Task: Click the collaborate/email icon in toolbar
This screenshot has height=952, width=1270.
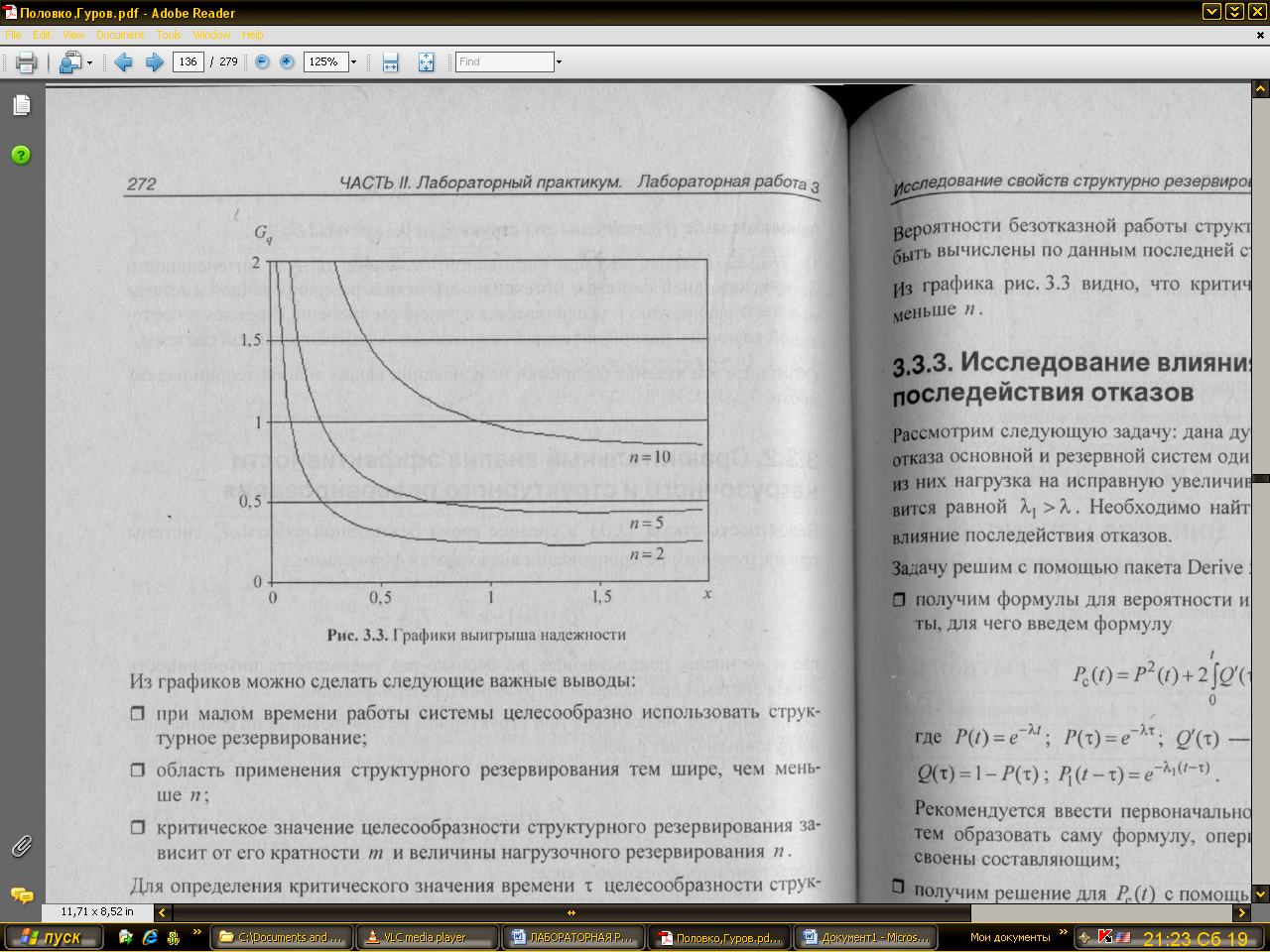Action: coord(70,62)
